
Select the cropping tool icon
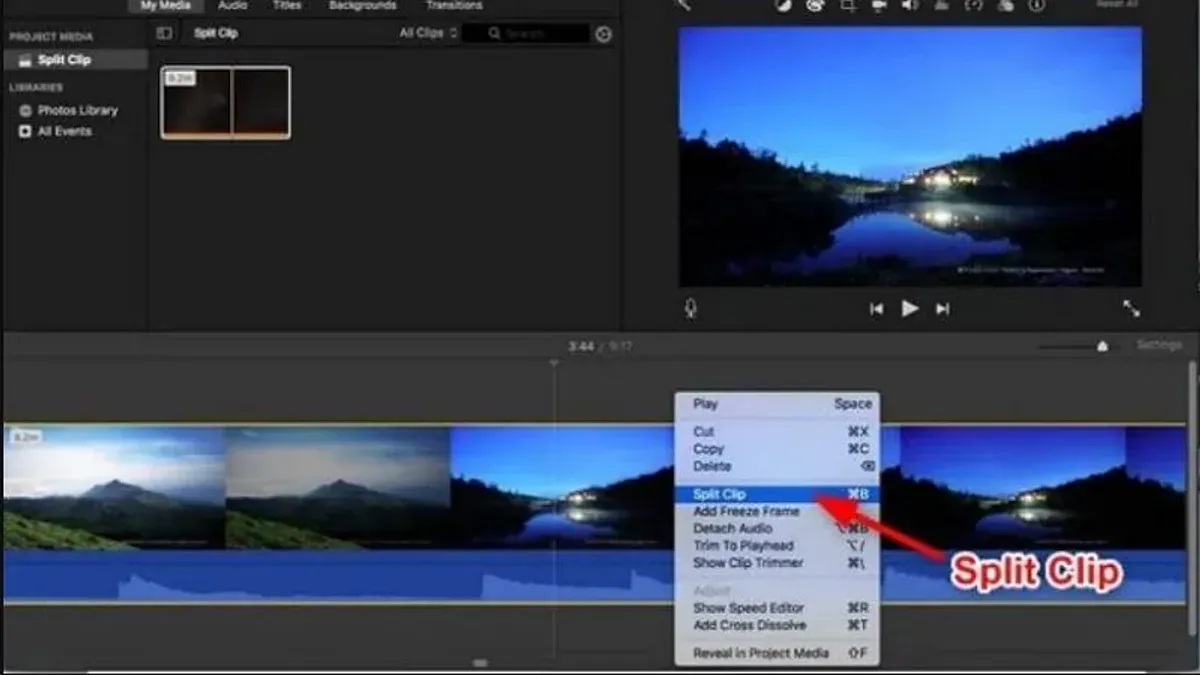[x=848, y=5]
